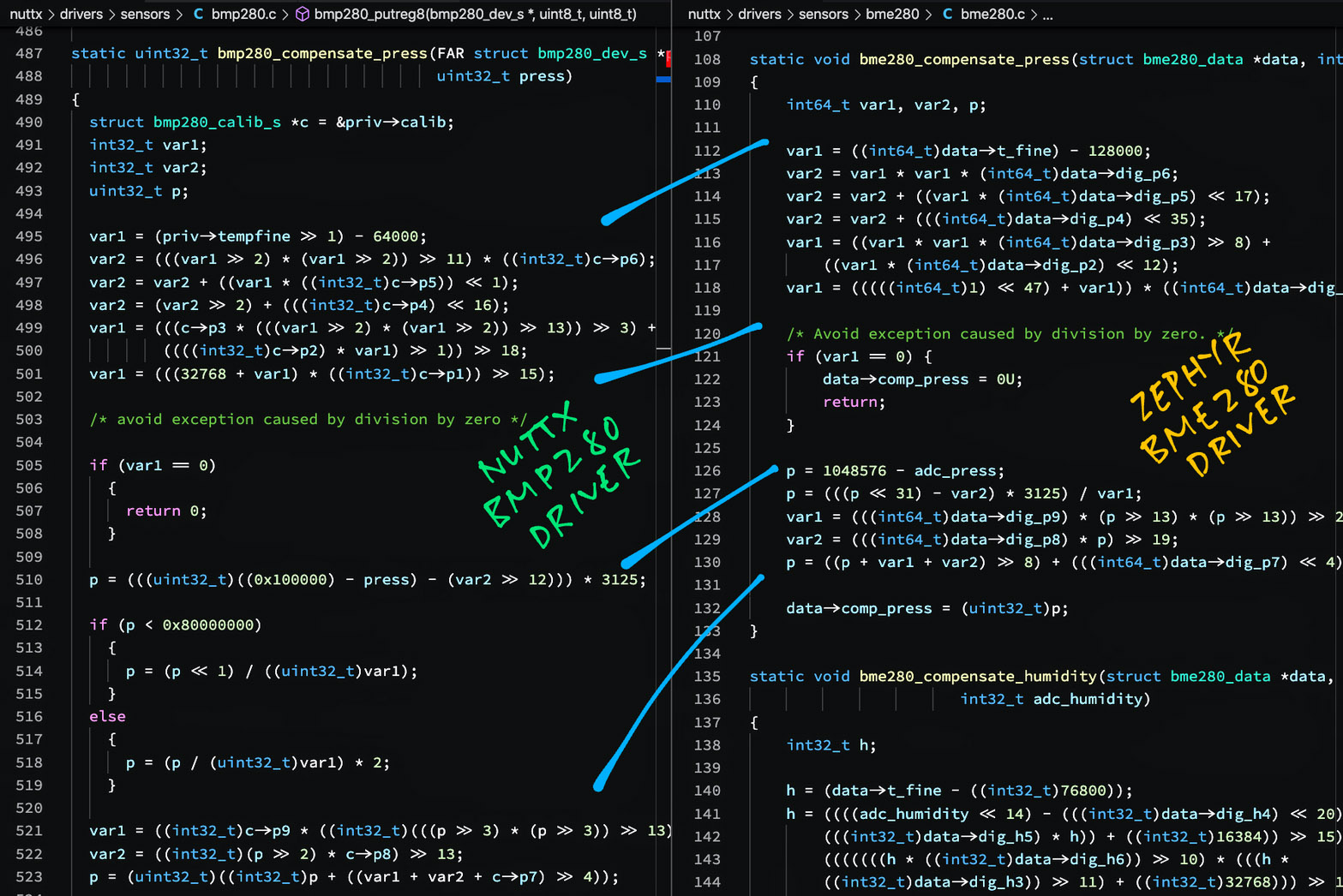
Task: Expand the ellipsis breadcrumb after bme280.c
Action: point(1047,15)
